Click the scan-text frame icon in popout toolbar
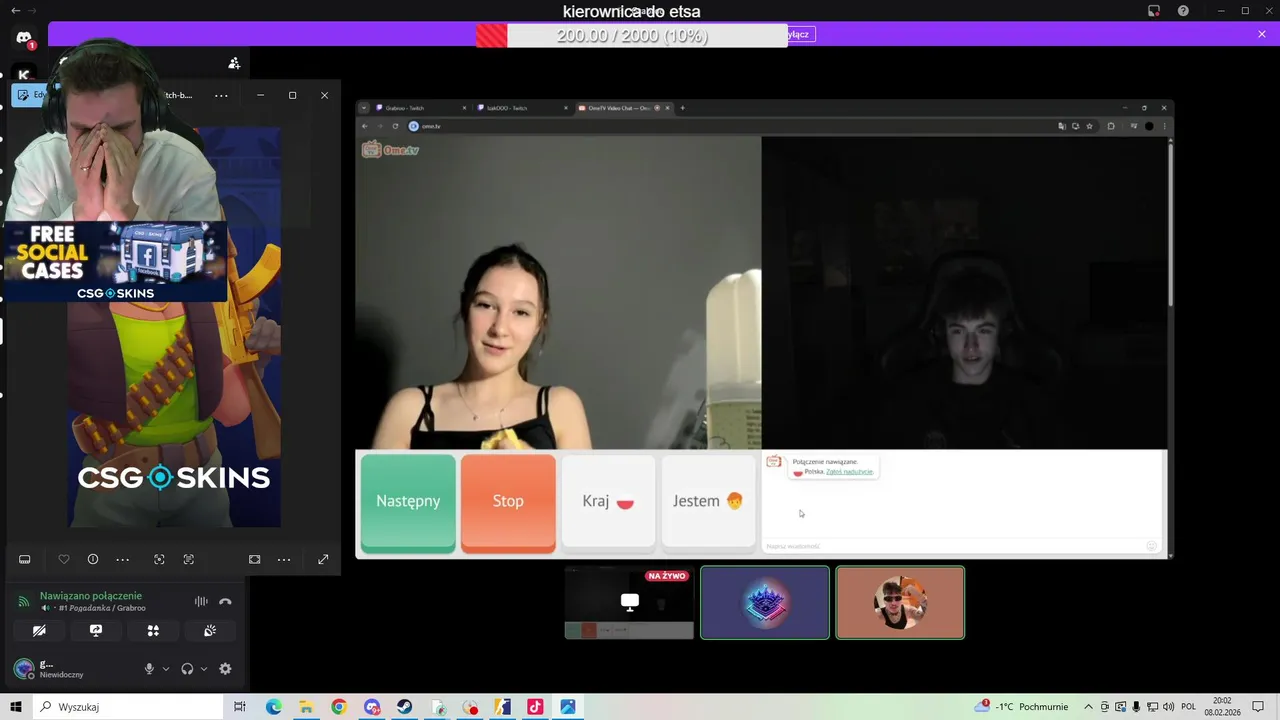 [x=188, y=559]
